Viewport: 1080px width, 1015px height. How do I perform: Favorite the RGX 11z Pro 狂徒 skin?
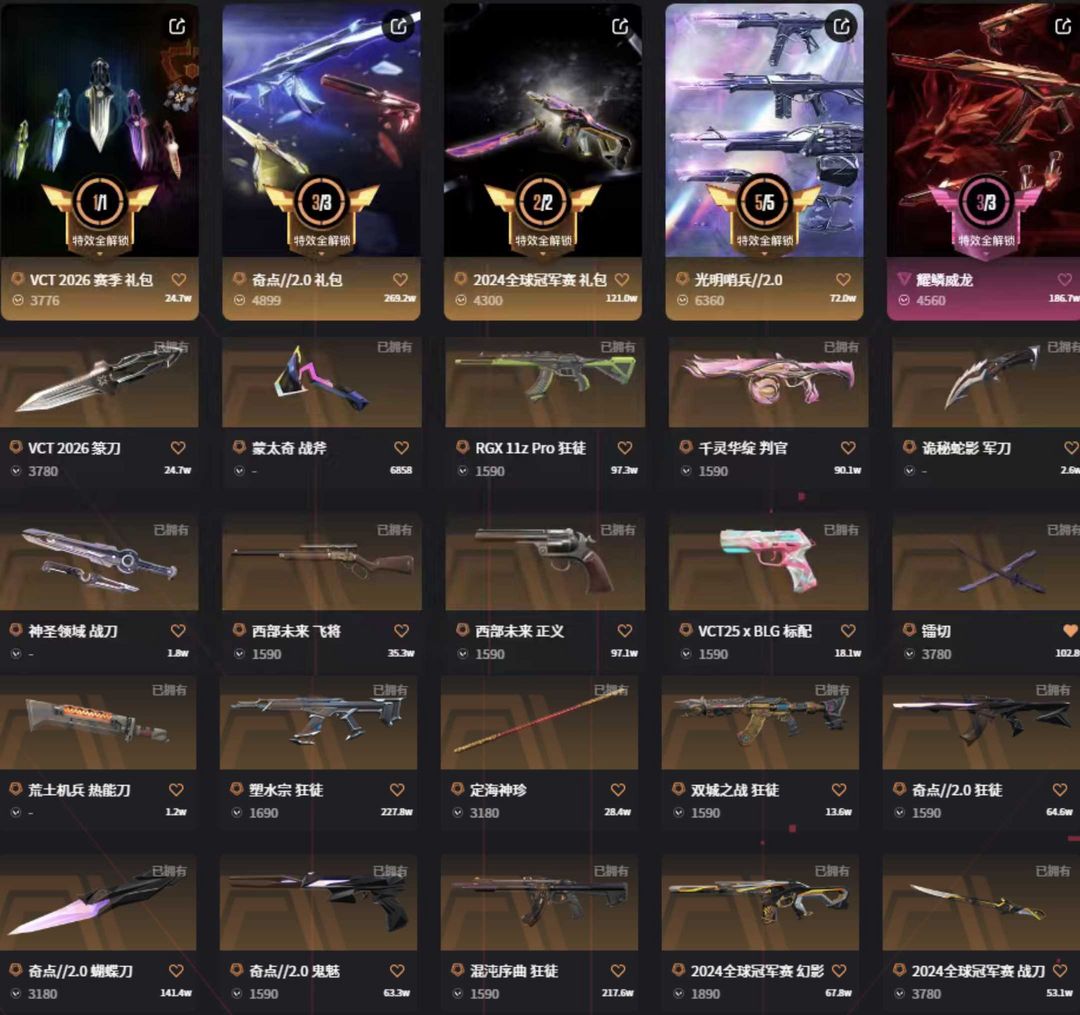pos(625,448)
